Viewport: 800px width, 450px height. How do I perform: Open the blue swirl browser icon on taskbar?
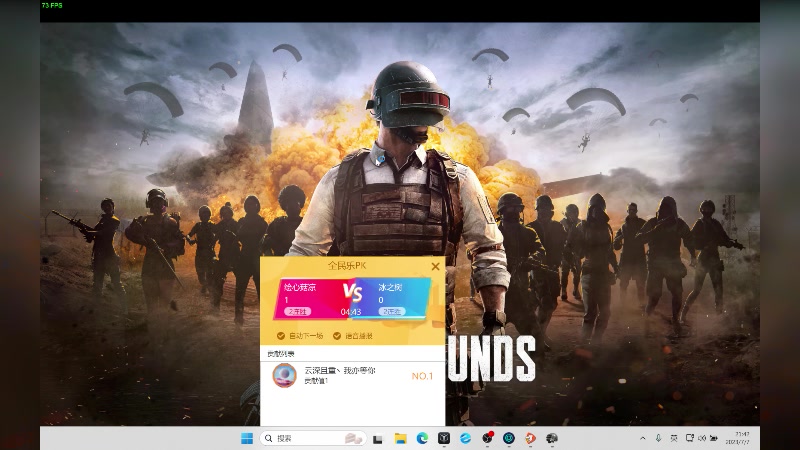(465, 438)
